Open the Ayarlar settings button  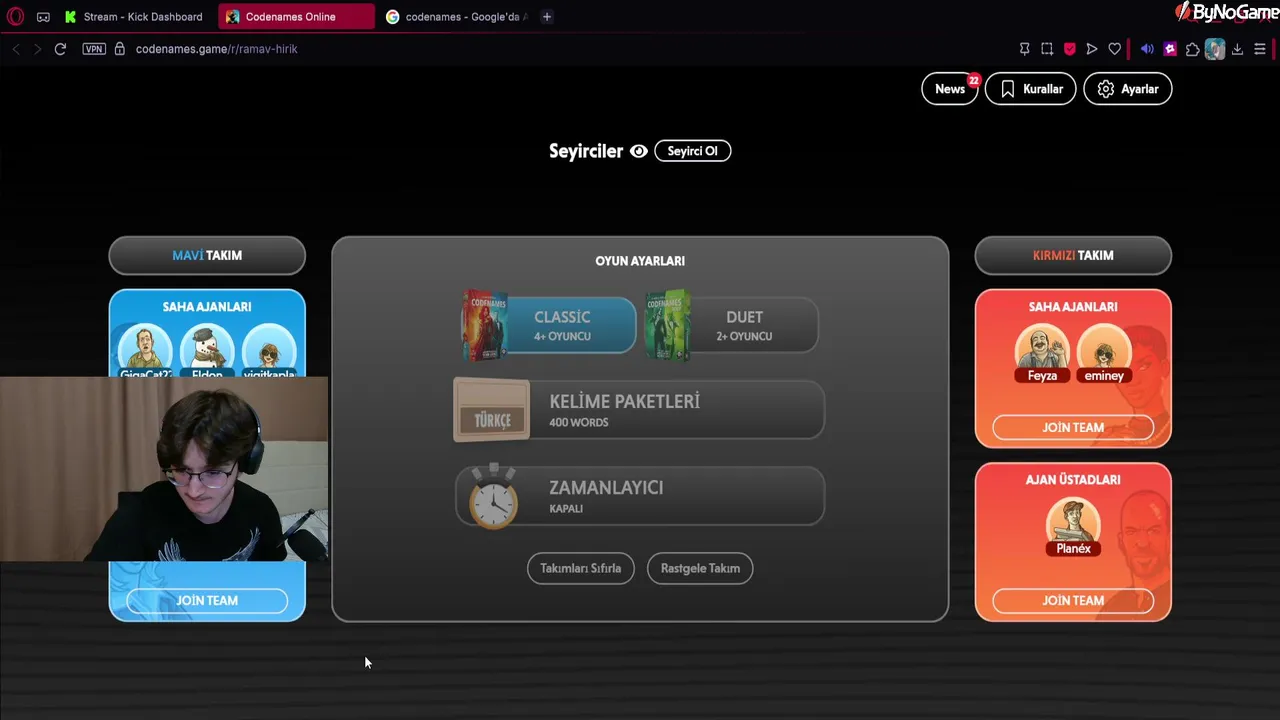[x=1128, y=89]
